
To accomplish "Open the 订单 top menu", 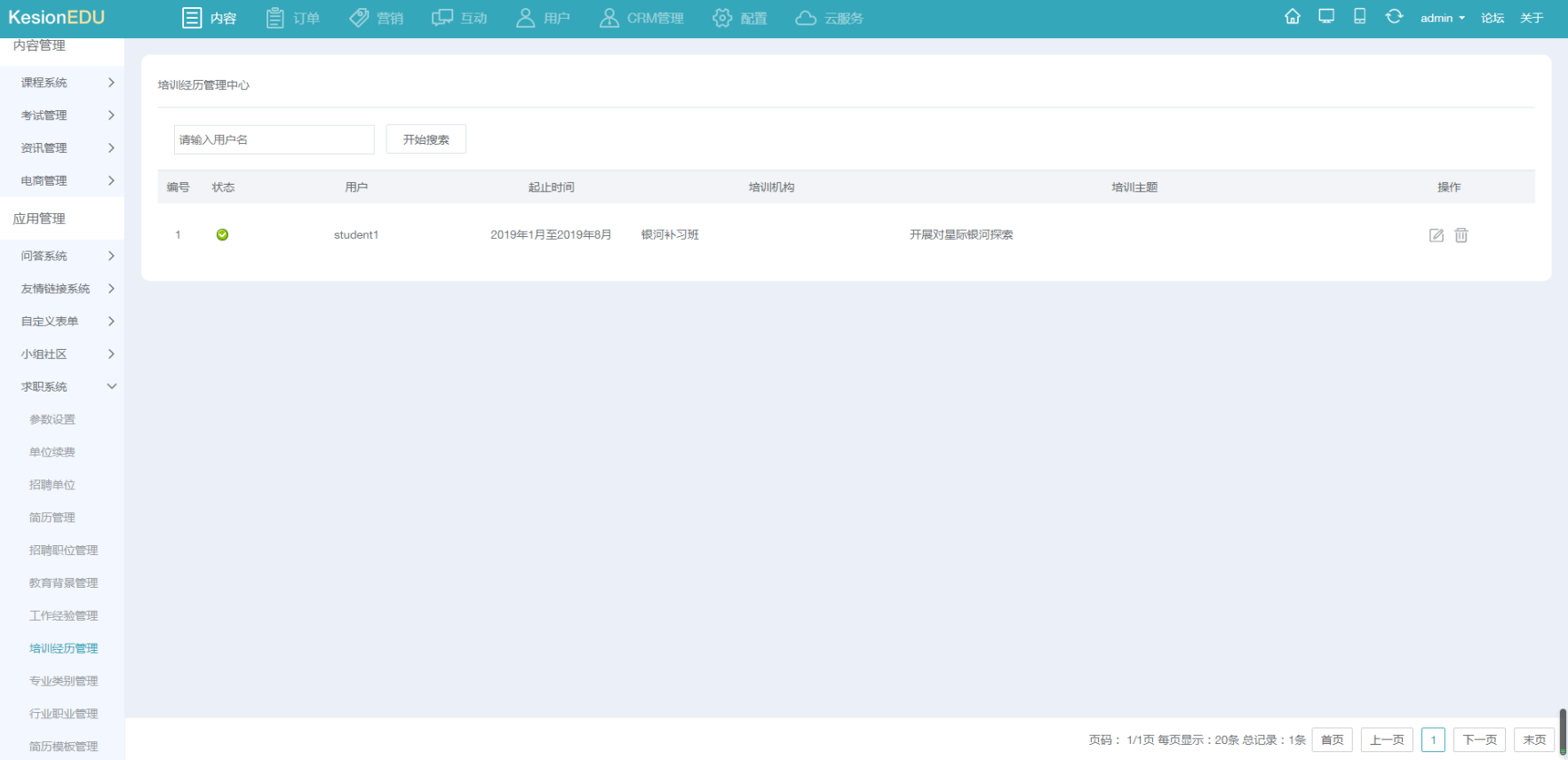I will click(293, 19).
